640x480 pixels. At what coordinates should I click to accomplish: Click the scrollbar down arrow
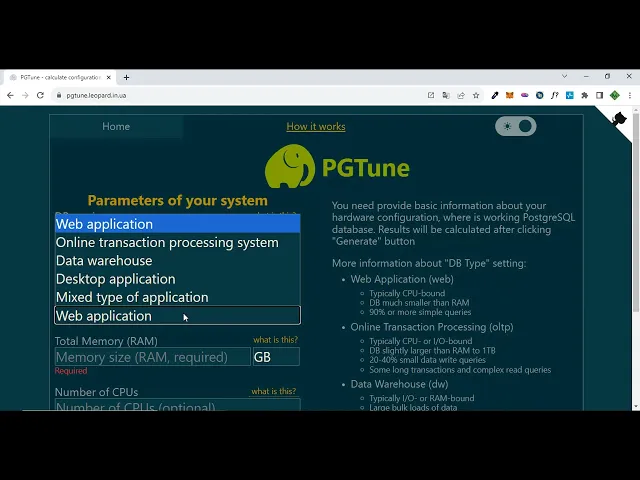tap(636, 407)
